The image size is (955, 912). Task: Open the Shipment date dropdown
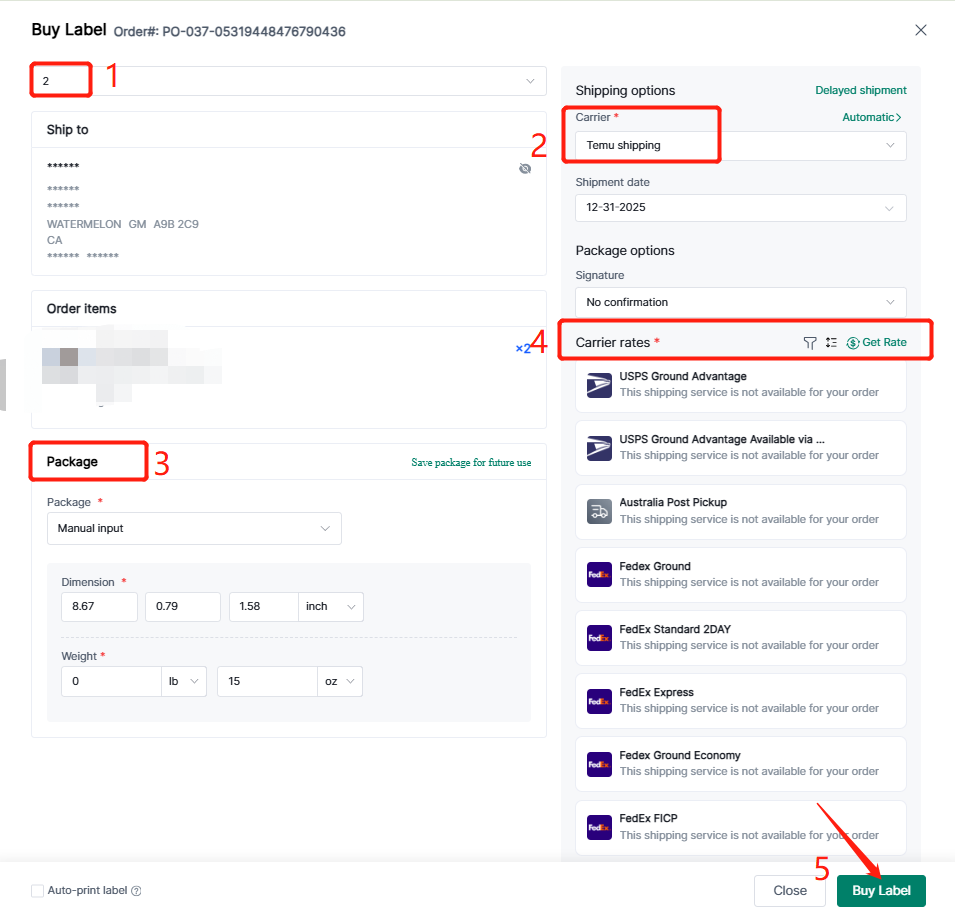click(740, 208)
